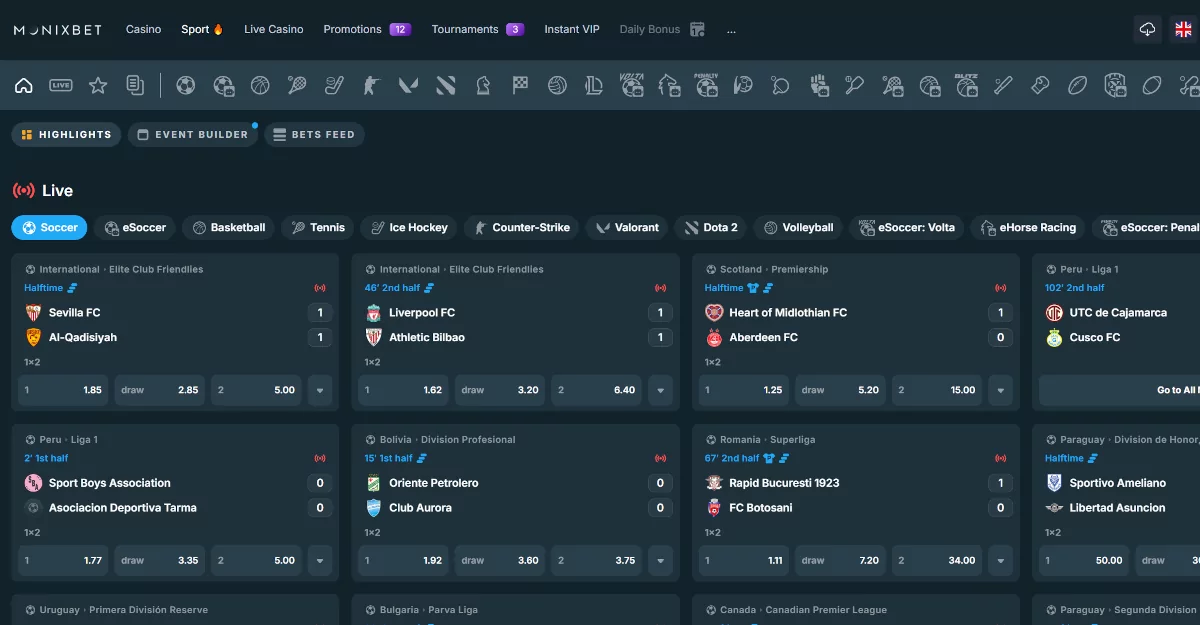This screenshot has width=1200, height=625.
Task: Switch to the Bets Feed tab
Action: click(314, 134)
